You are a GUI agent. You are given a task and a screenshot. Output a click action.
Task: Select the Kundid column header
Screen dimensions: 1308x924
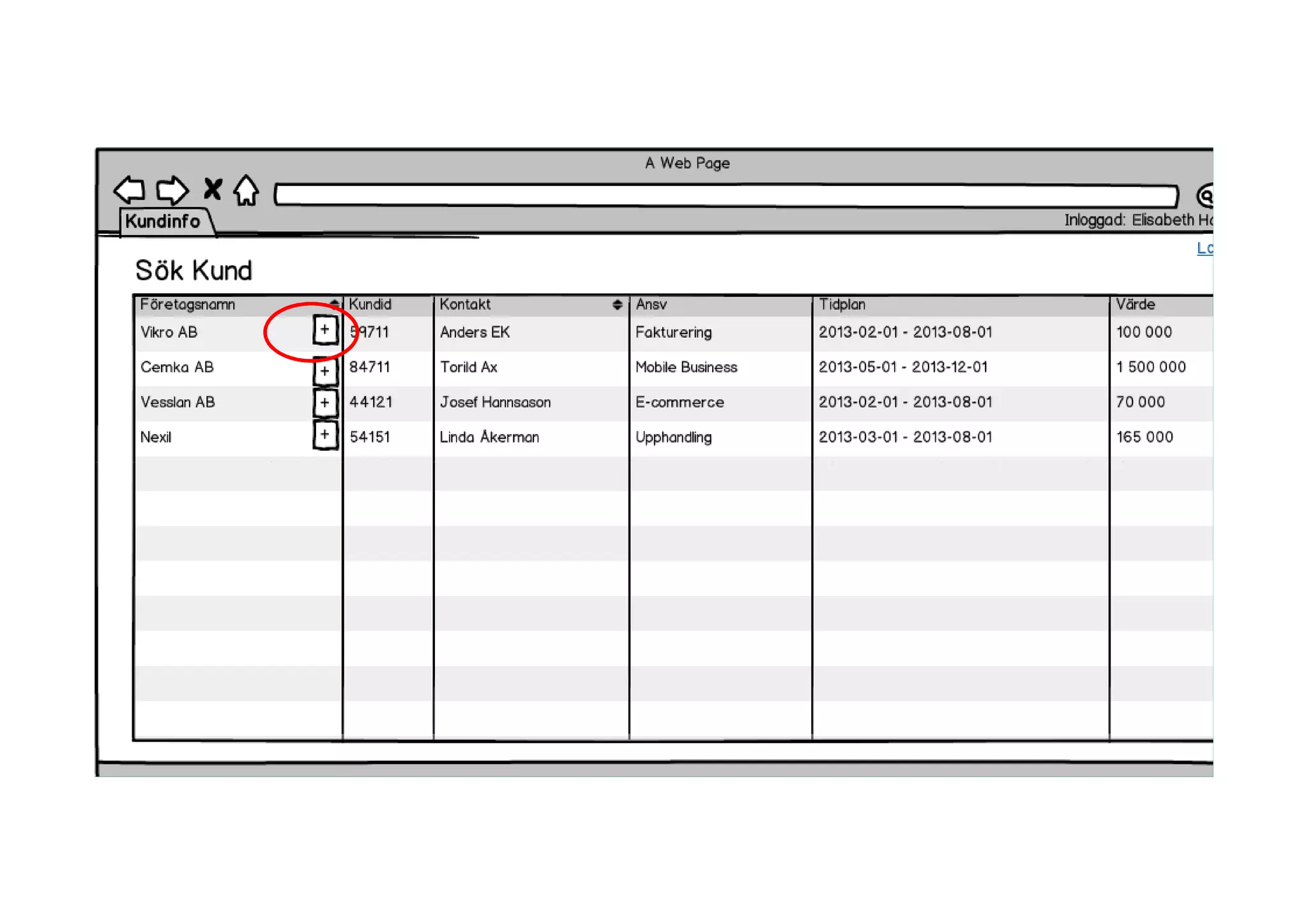[x=370, y=305]
